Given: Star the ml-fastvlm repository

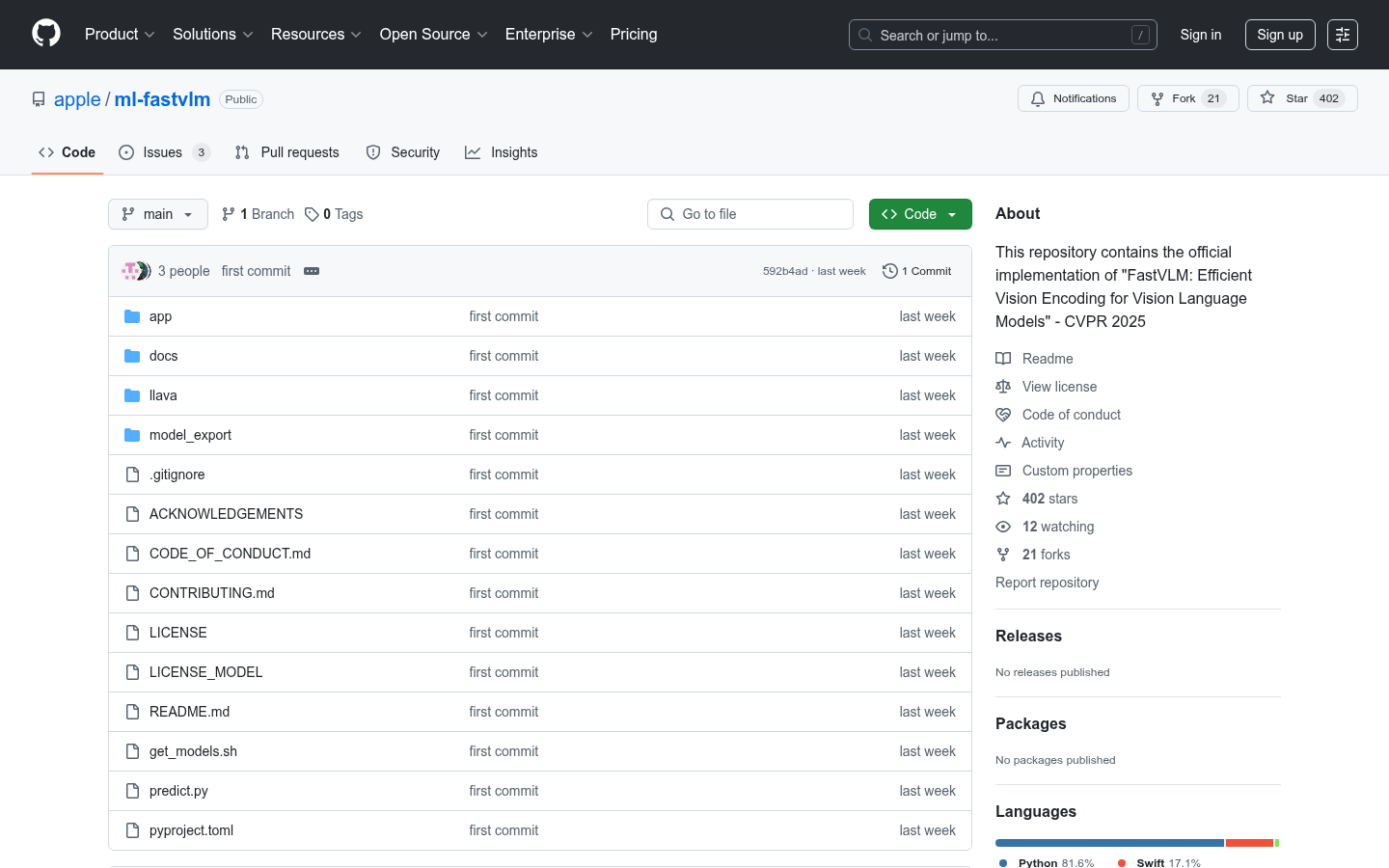Looking at the screenshot, I should coord(1286,98).
